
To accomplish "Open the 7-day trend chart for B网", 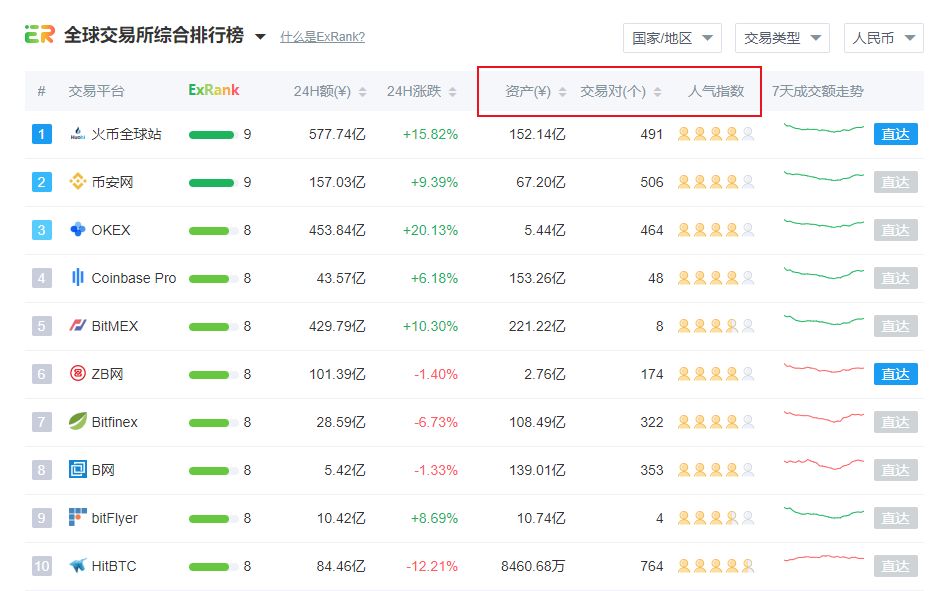I will 824,464.
